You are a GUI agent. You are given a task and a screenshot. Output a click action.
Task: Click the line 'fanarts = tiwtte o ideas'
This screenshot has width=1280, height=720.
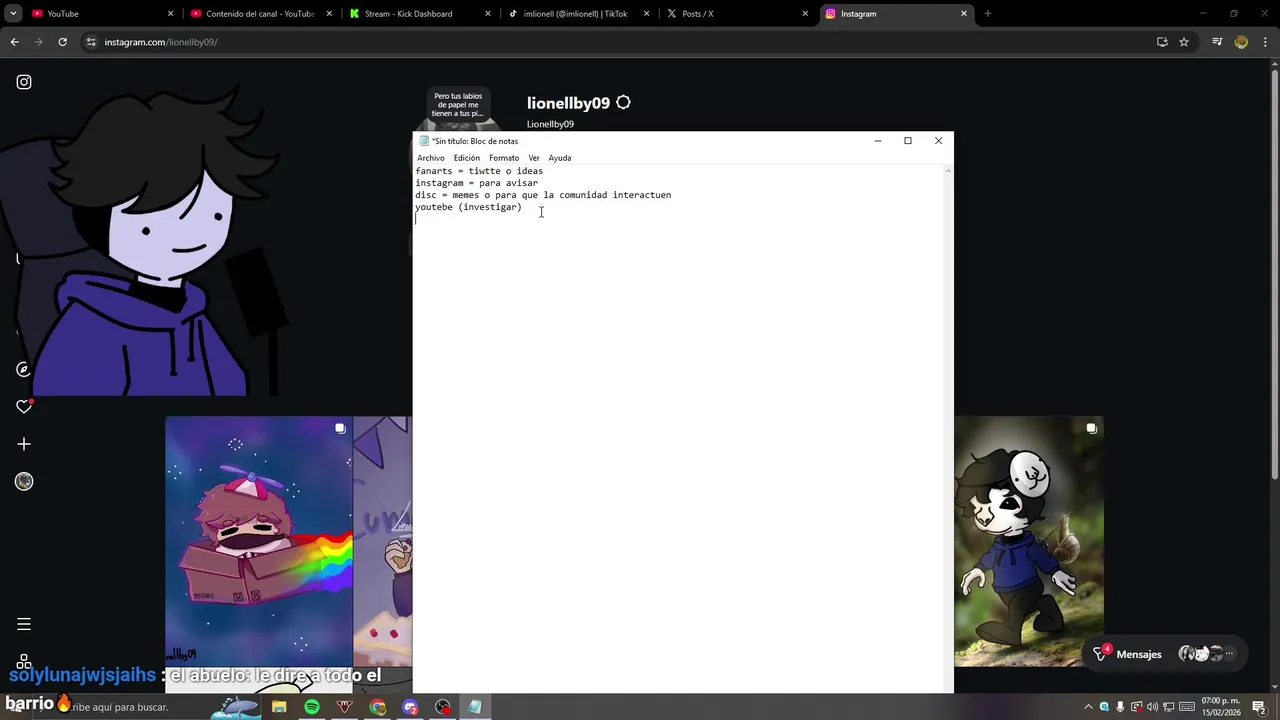pos(479,171)
